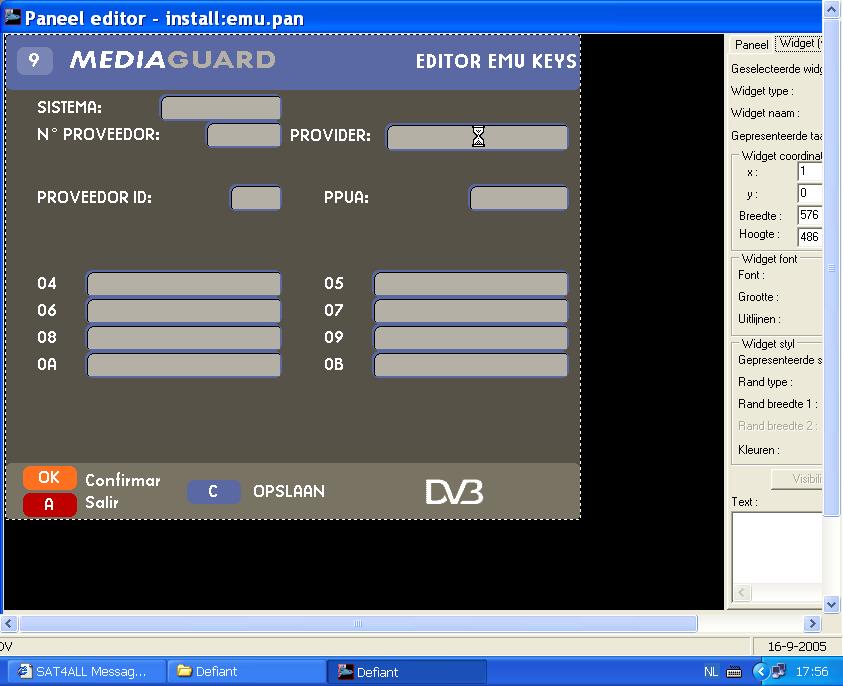Image resolution: width=843 pixels, height=686 pixels.
Task: Switch to the Paneel tab
Action: [x=751, y=45]
